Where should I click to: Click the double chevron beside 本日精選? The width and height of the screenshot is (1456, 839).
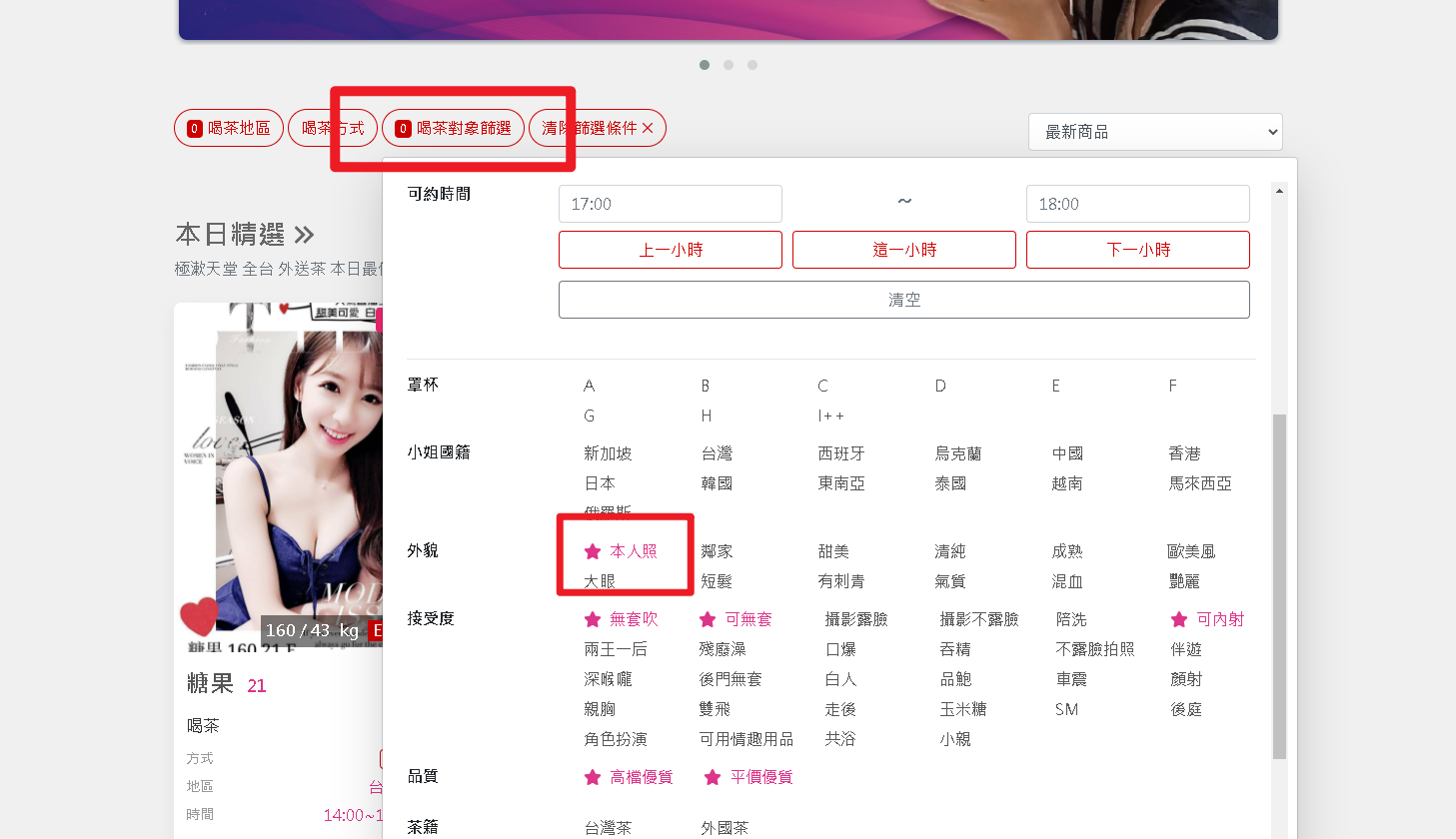tap(305, 235)
